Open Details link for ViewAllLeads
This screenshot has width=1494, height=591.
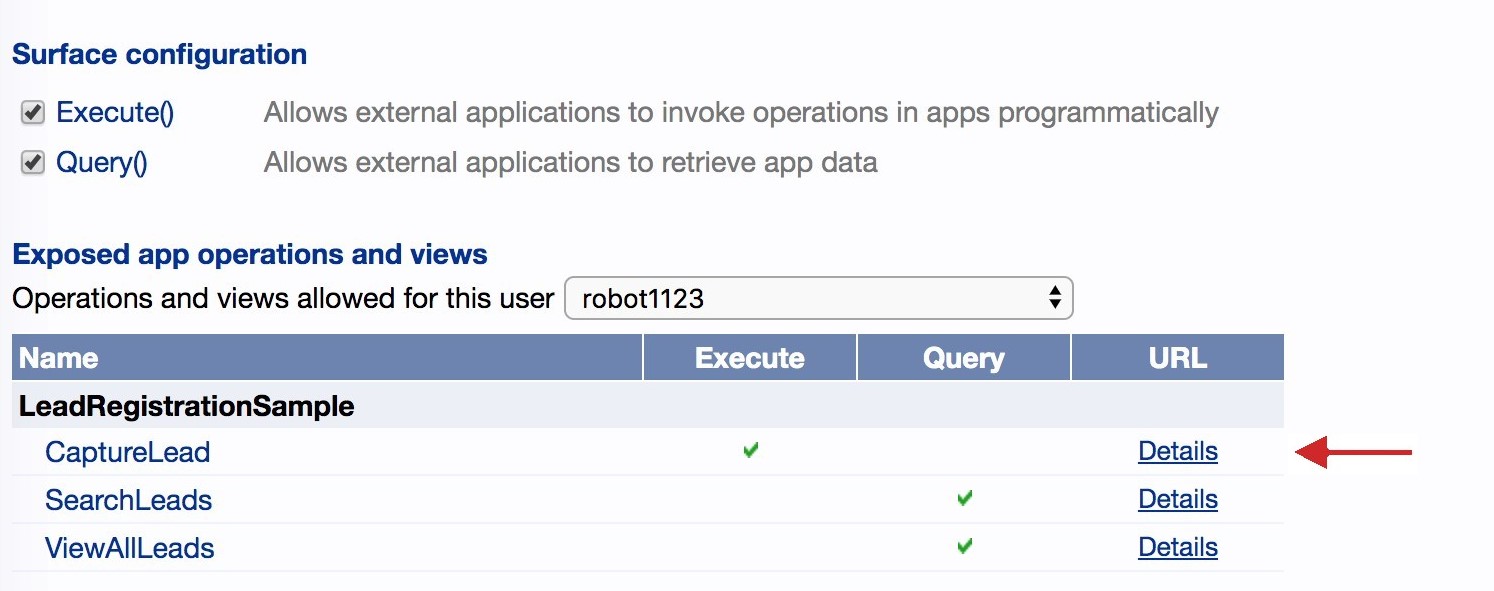point(1177,548)
